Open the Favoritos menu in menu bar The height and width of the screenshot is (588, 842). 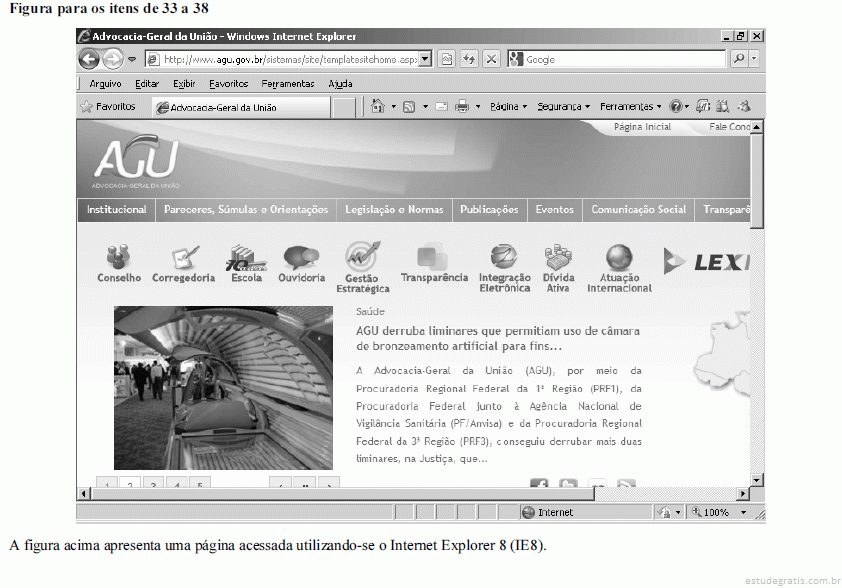pos(229,84)
